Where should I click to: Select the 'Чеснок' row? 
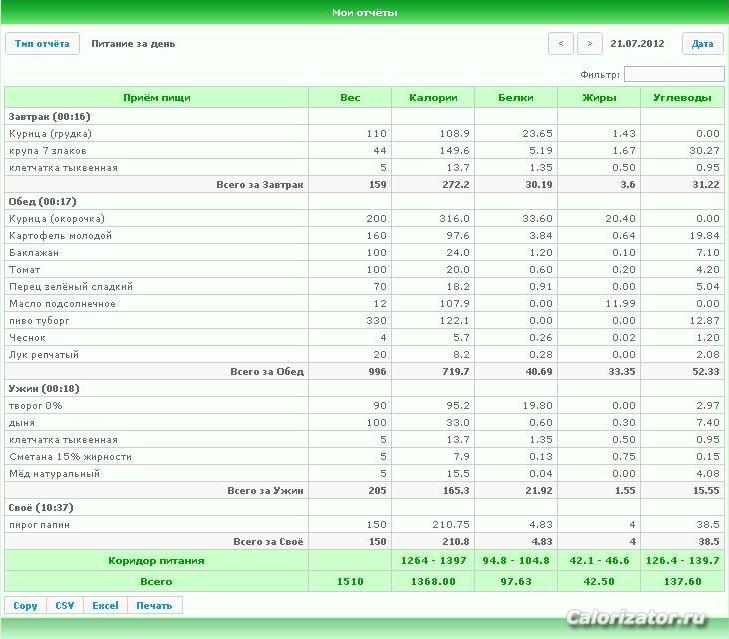tap(364, 338)
